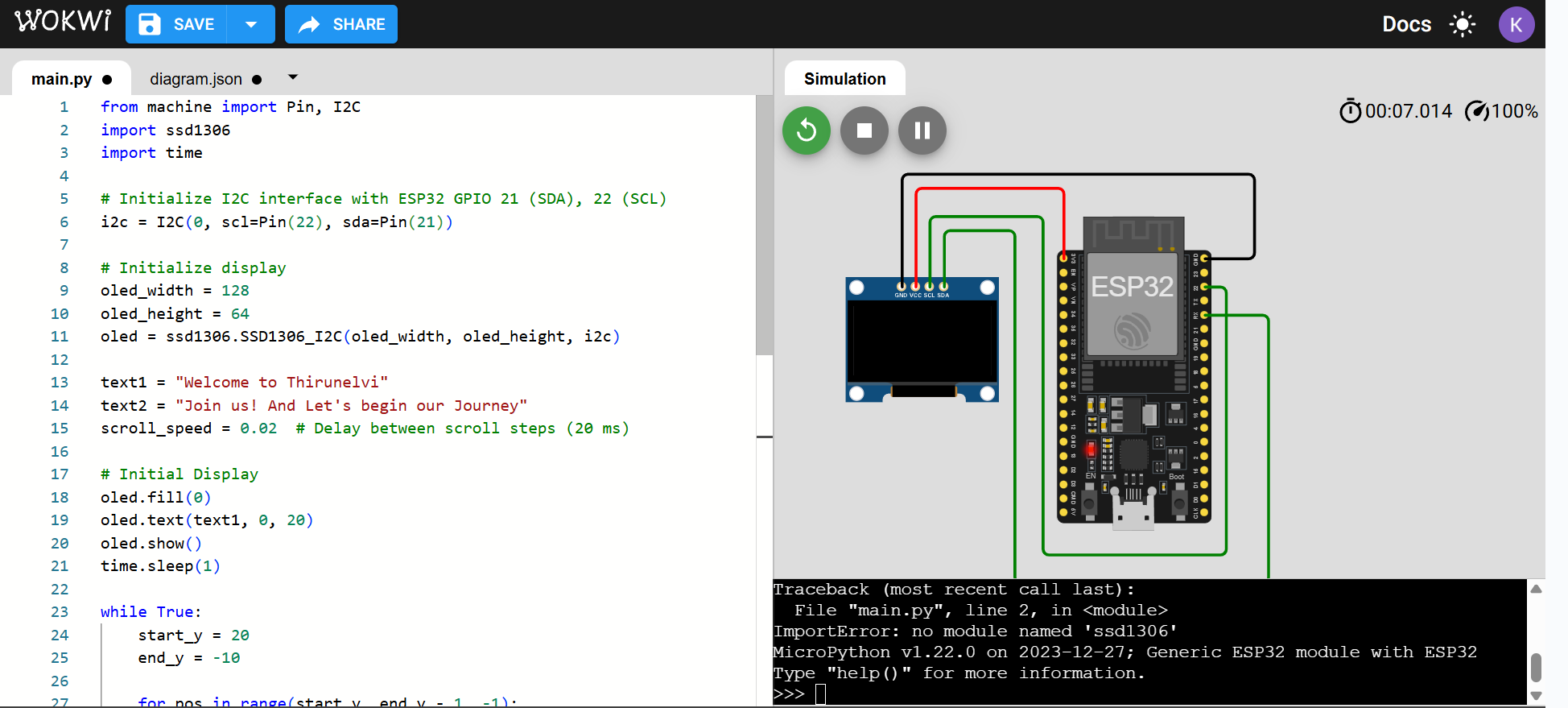Click the Wokwi logo
This screenshot has width=1568, height=708.
63,21
